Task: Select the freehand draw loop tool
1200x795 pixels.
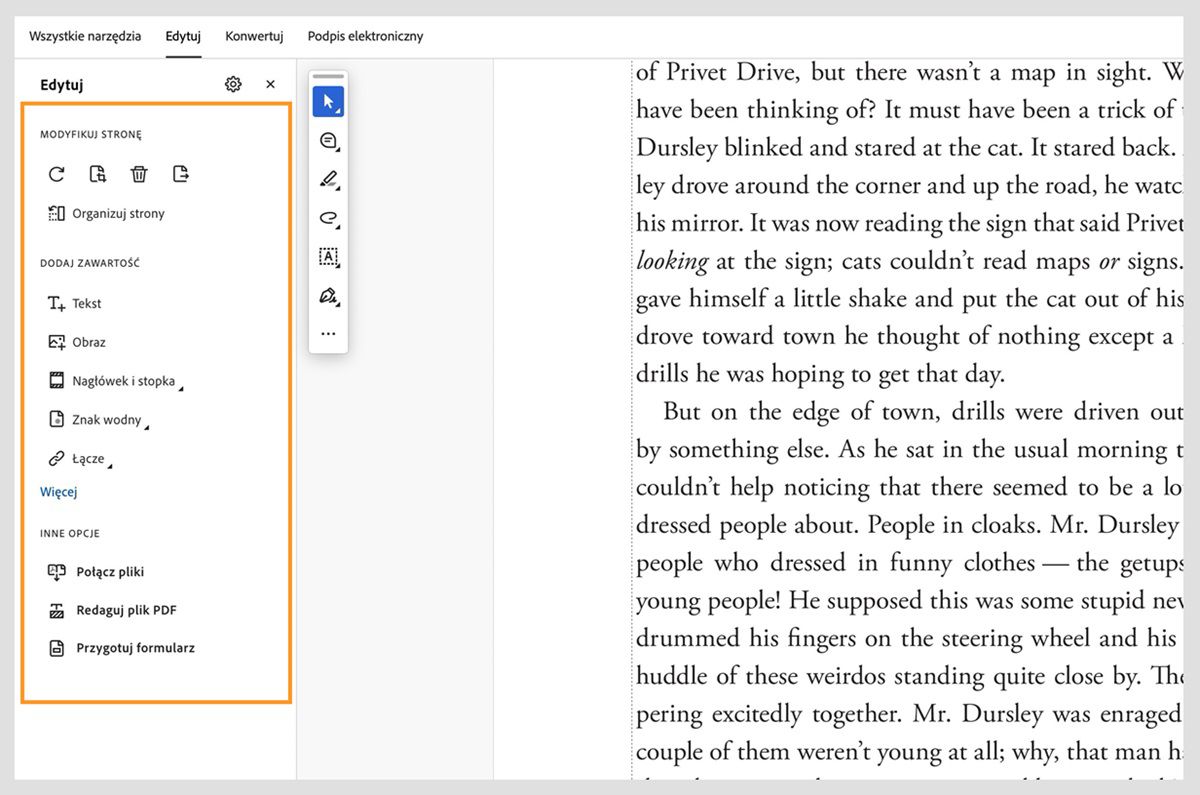Action: pyautogui.click(x=328, y=218)
